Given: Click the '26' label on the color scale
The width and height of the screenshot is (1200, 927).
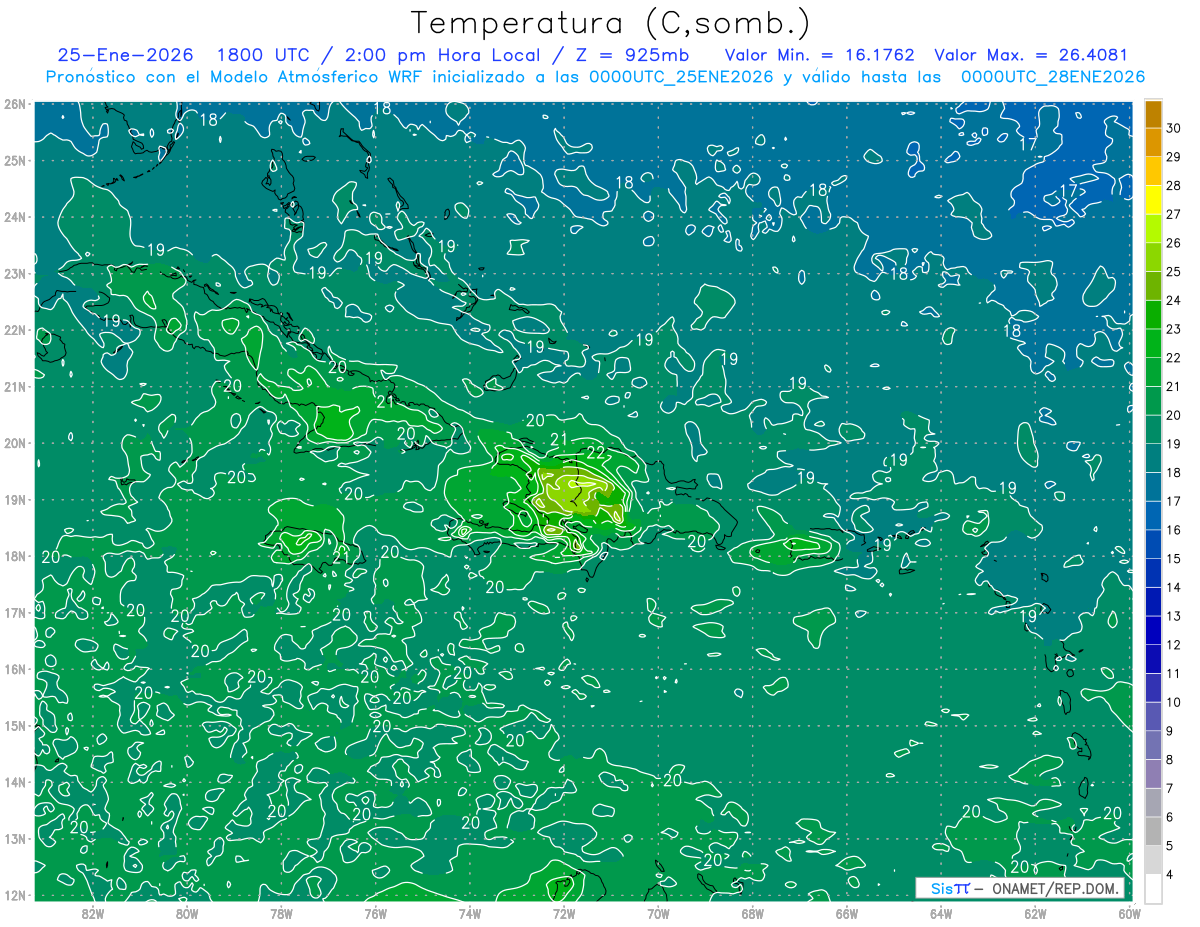Looking at the screenshot, I should [1174, 243].
